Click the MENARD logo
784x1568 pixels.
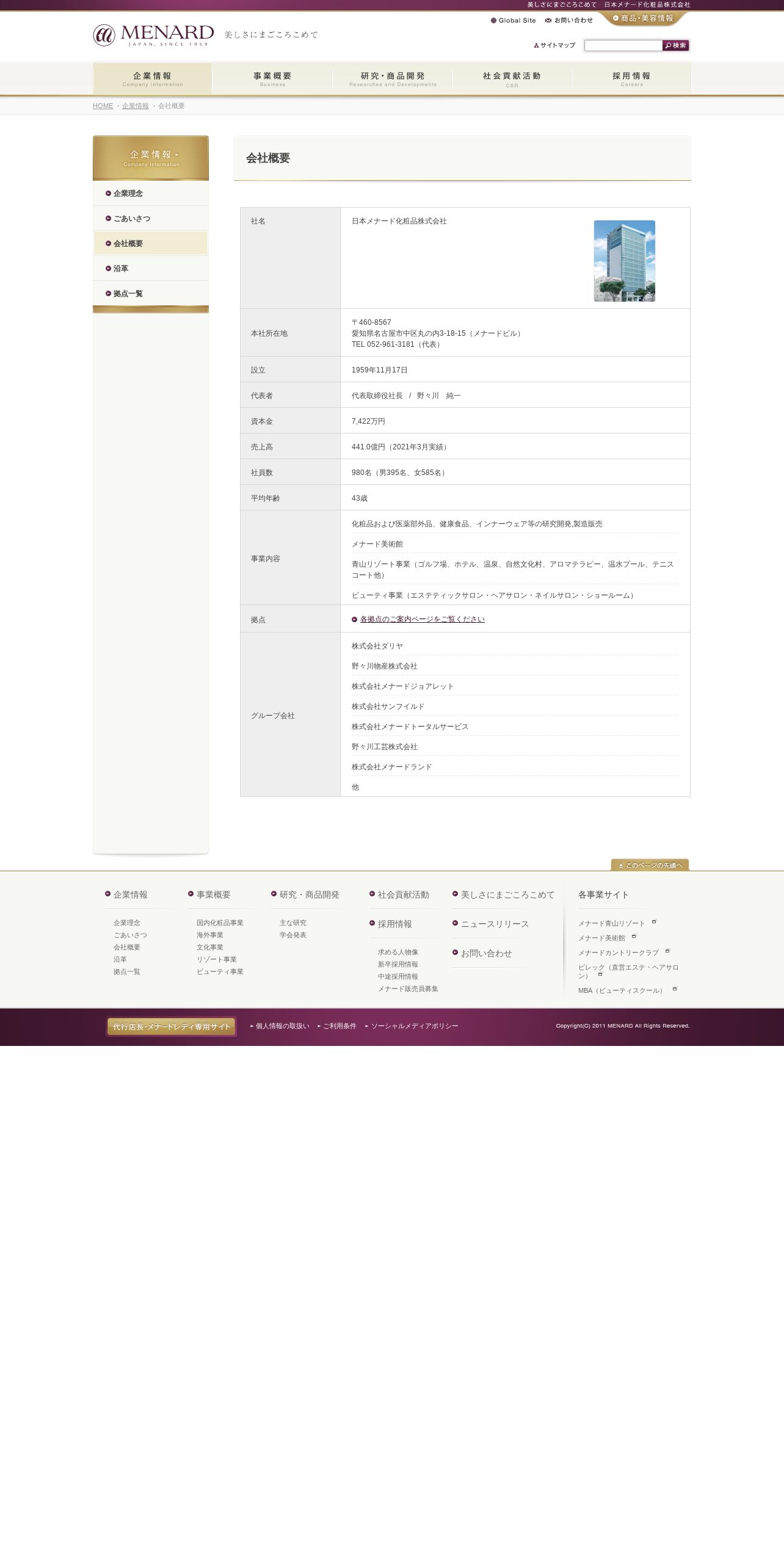[153, 35]
